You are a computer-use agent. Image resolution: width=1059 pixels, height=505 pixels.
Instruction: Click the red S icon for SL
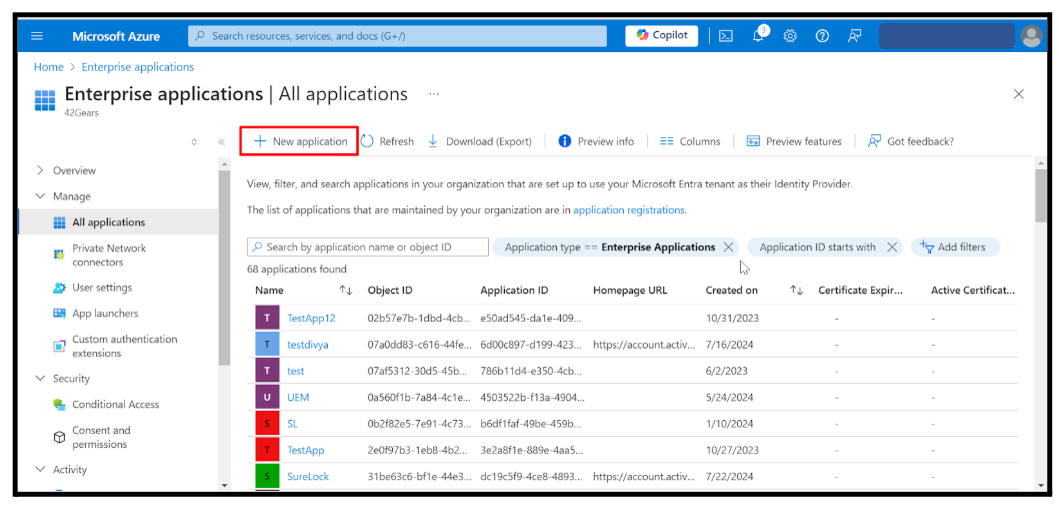267,424
